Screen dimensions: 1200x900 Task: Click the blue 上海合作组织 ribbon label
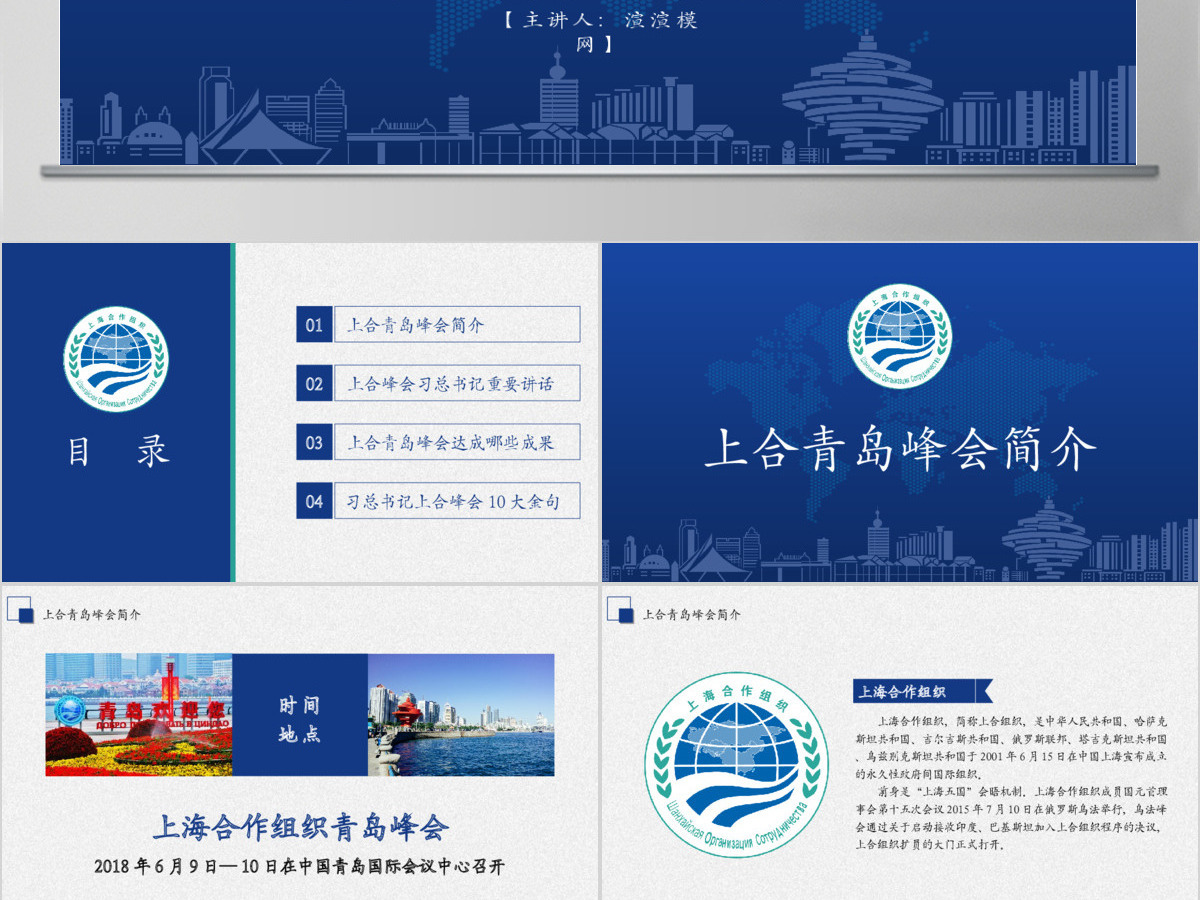point(923,691)
